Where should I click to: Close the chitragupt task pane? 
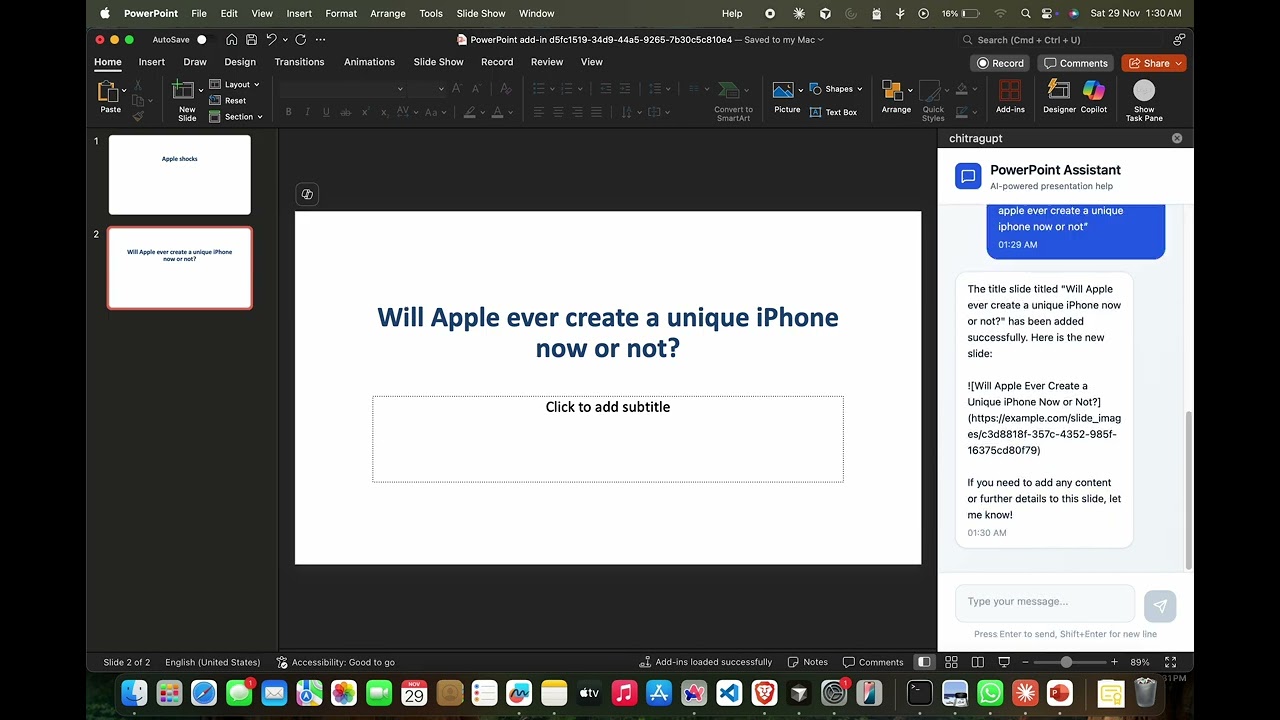(x=1177, y=138)
